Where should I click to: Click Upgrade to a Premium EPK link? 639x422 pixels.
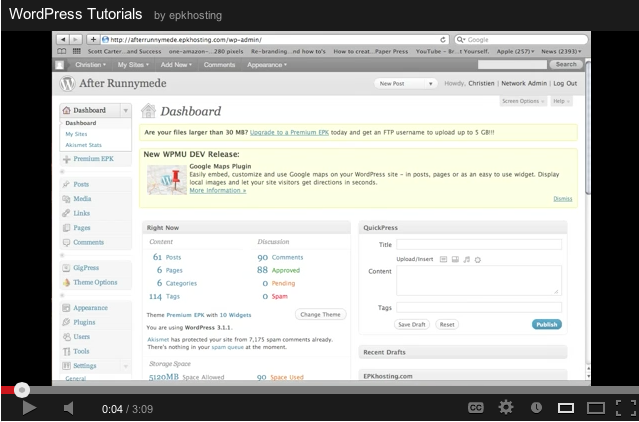click(289, 132)
